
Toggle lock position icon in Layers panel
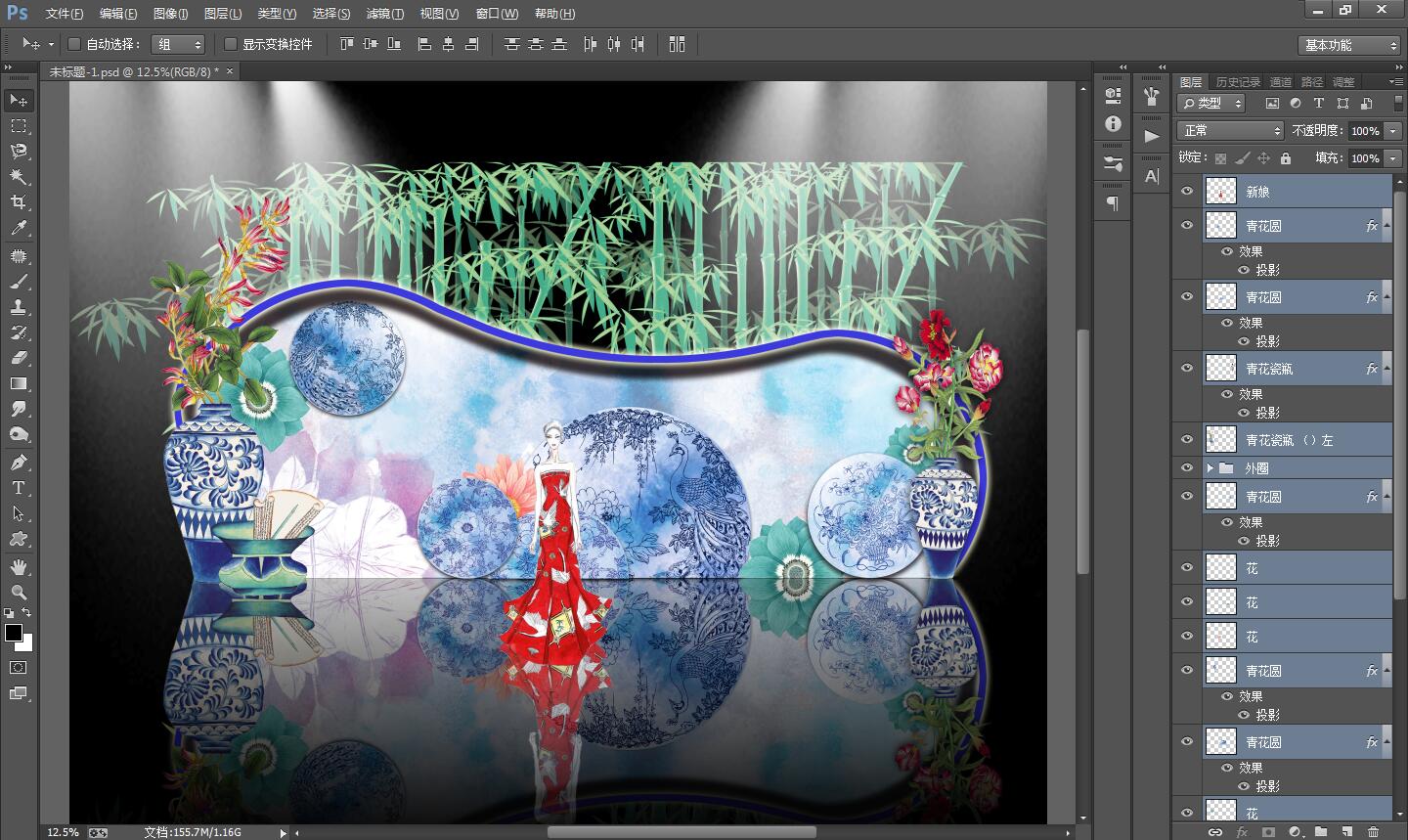click(1263, 157)
